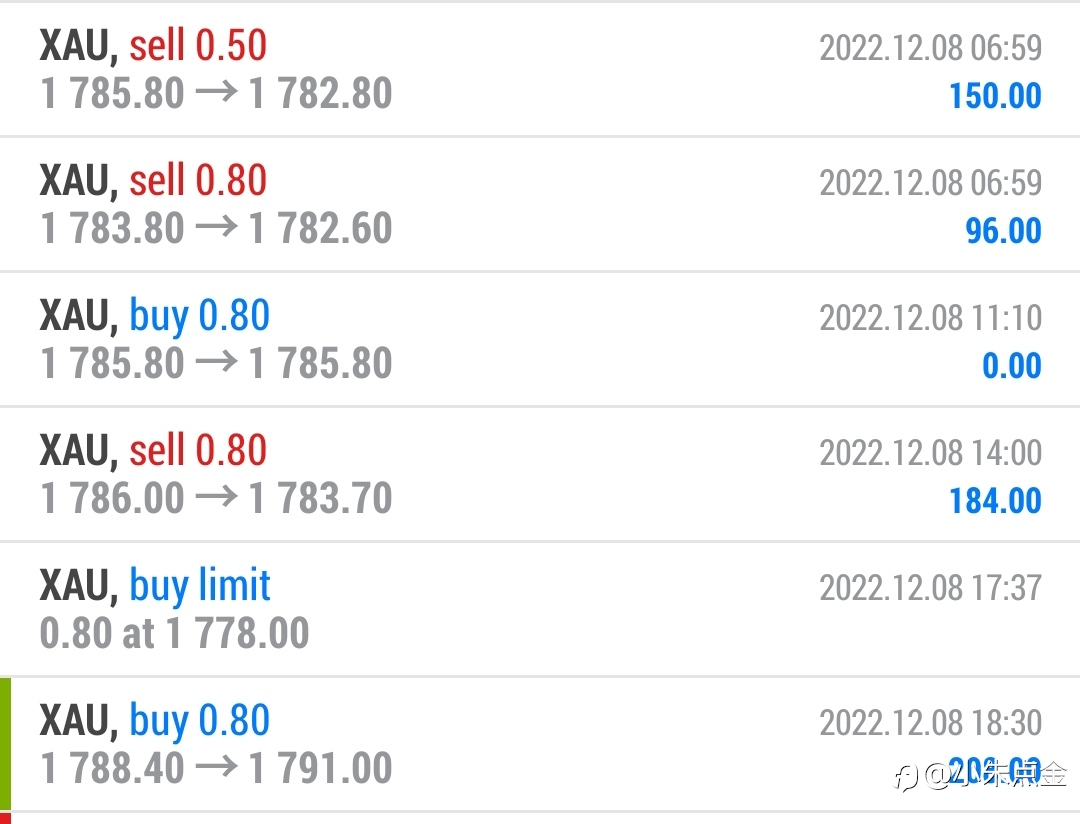Select the 184.00 profit value
The height and width of the screenshot is (824, 1080).
[995, 501]
